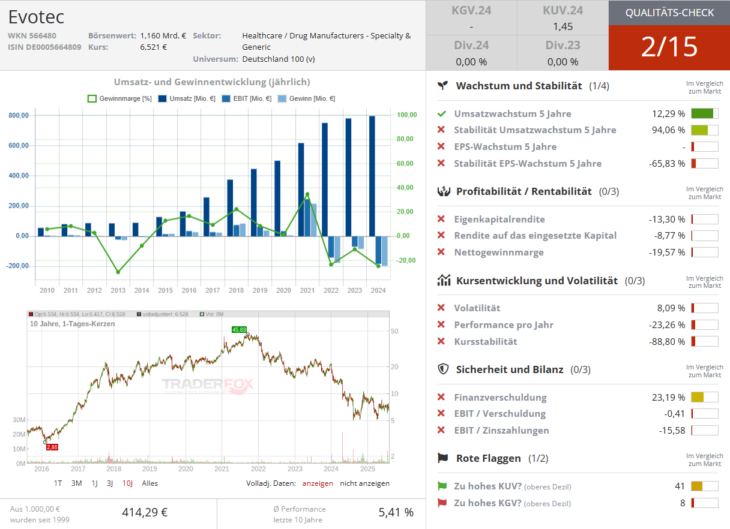Click the ISIN DE0005664809 text
The image size is (730, 529).
(44, 47)
